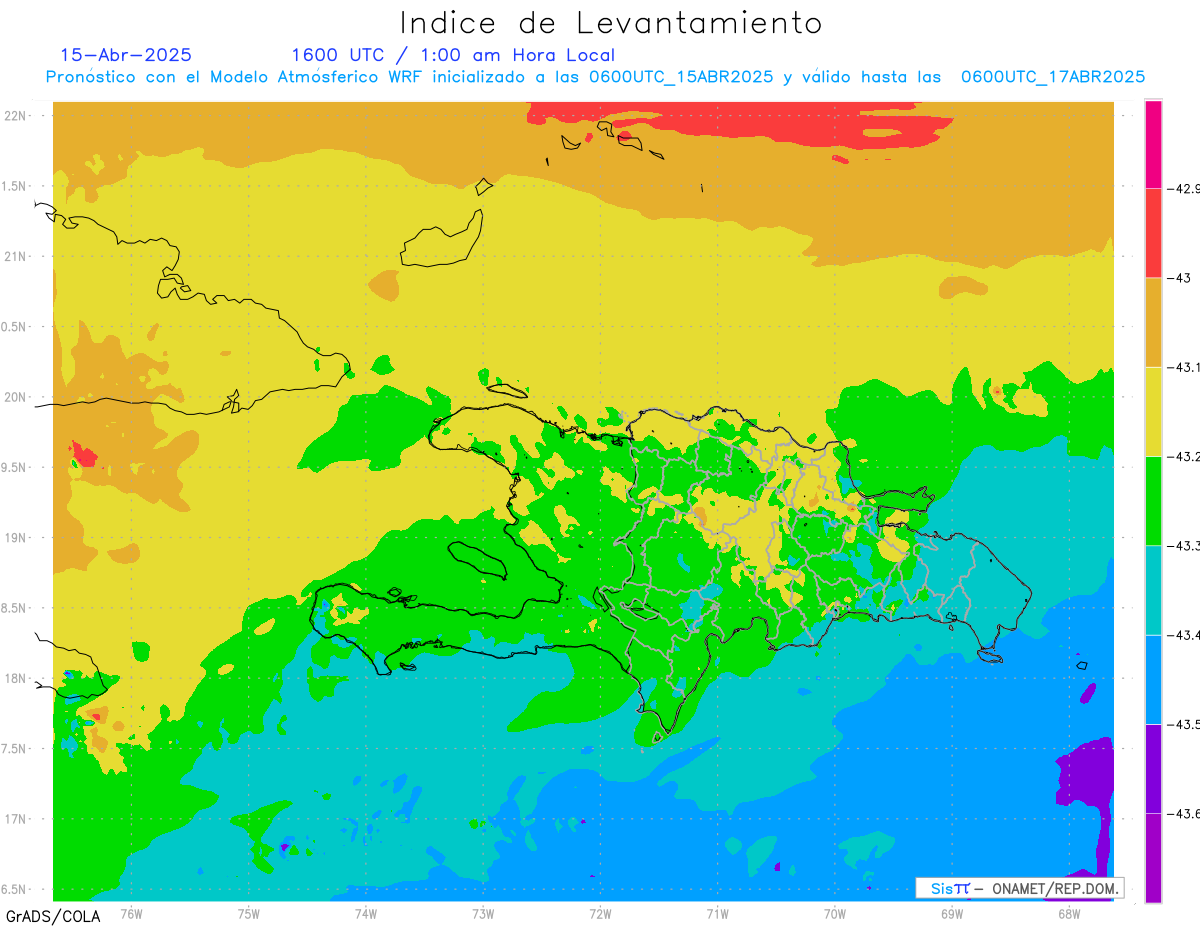The height and width of the screenshot is (927, 1200).
Task: Click the red segment of the color bar
Action: (x=1153, y=233)
